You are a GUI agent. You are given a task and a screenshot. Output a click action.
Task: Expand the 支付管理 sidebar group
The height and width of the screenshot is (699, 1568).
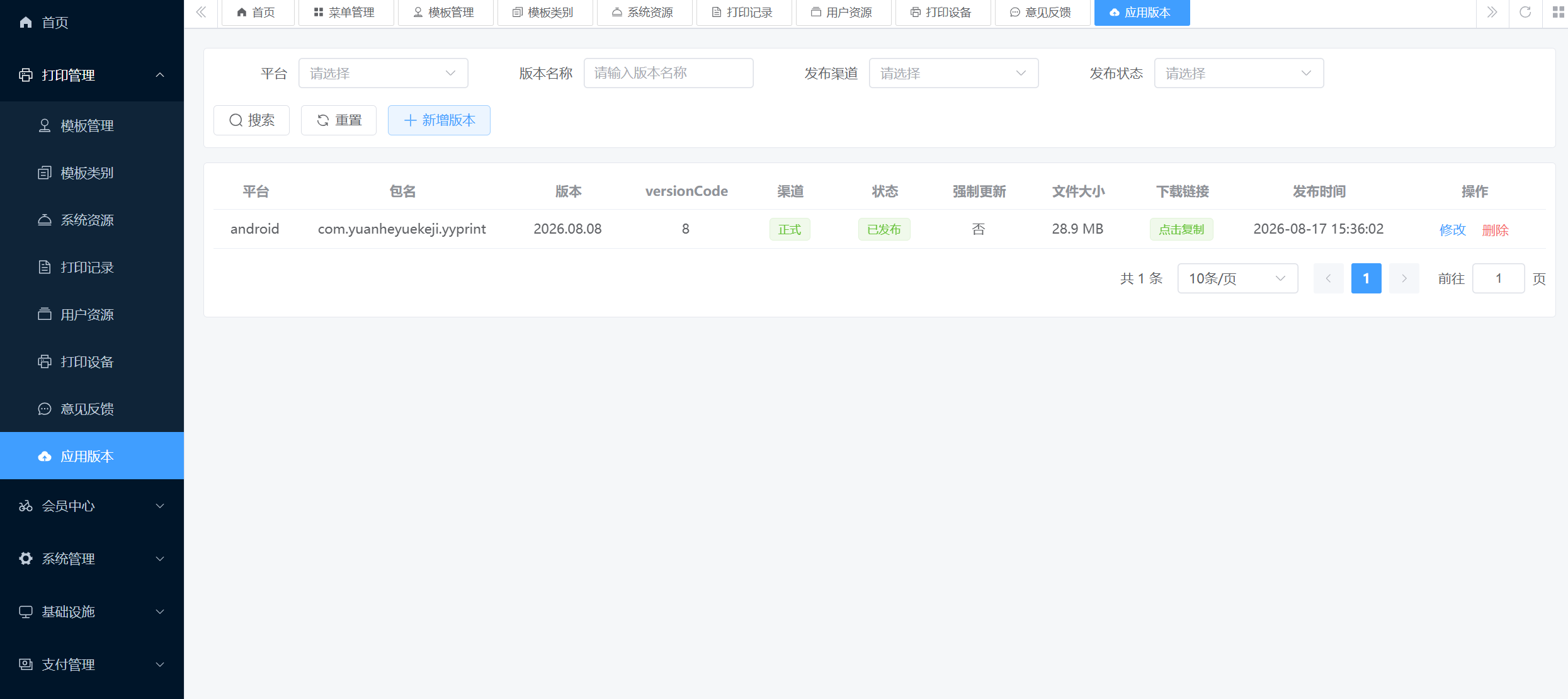[x=92, y=664]
